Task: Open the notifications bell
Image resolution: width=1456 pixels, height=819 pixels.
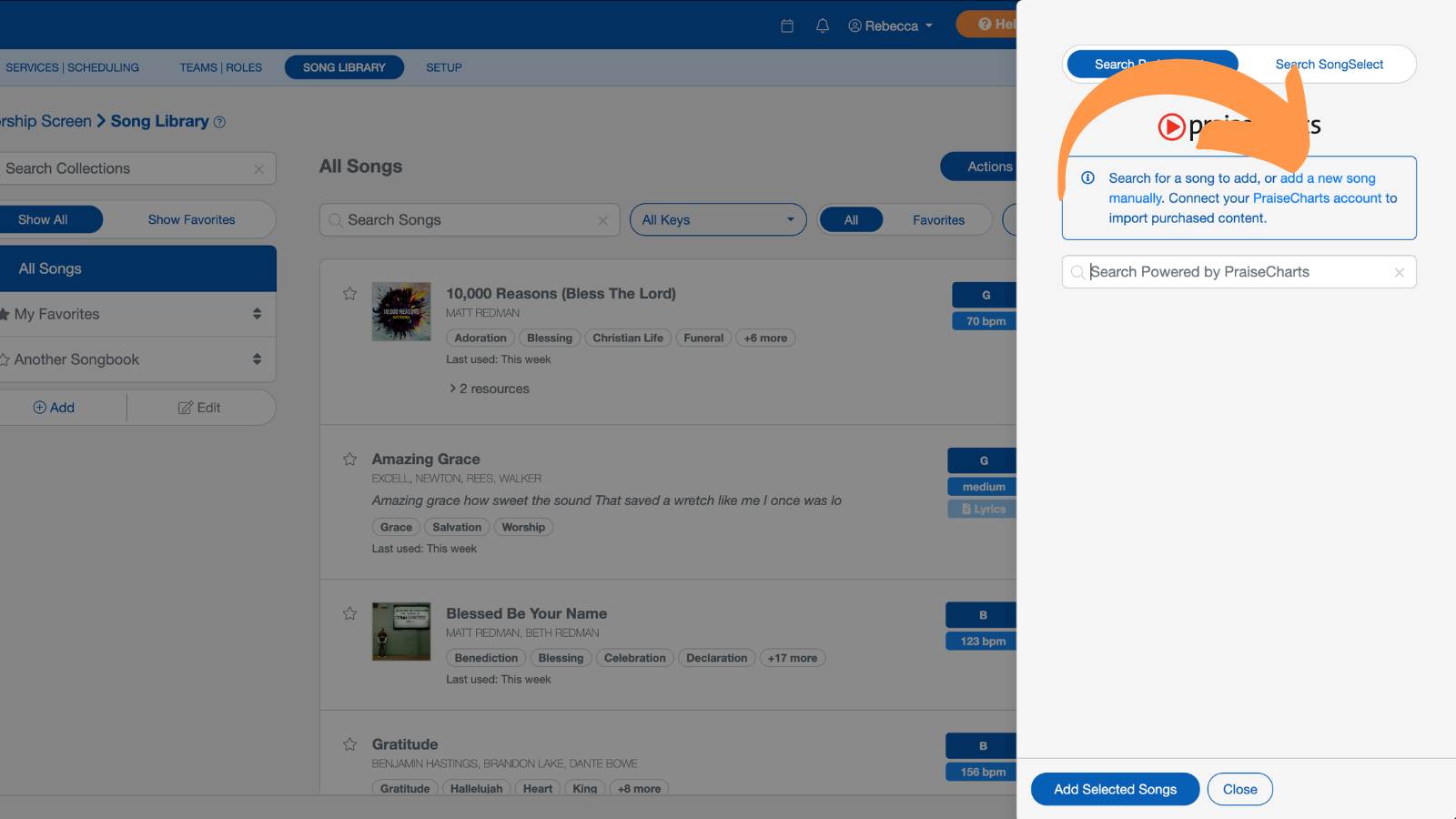Action: [x=823, y=25]
